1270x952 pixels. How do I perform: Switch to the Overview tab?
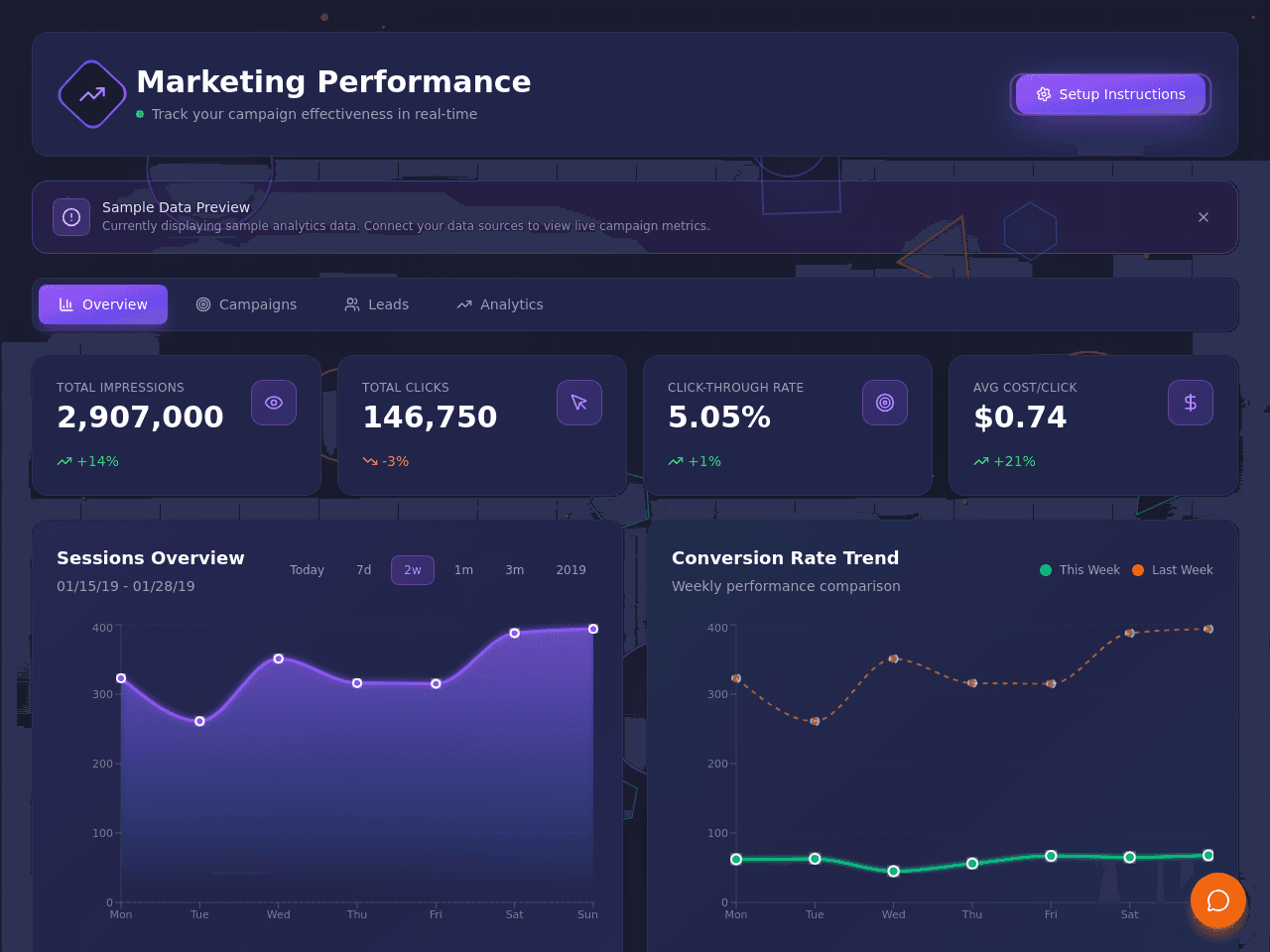(x=103, y=304)
